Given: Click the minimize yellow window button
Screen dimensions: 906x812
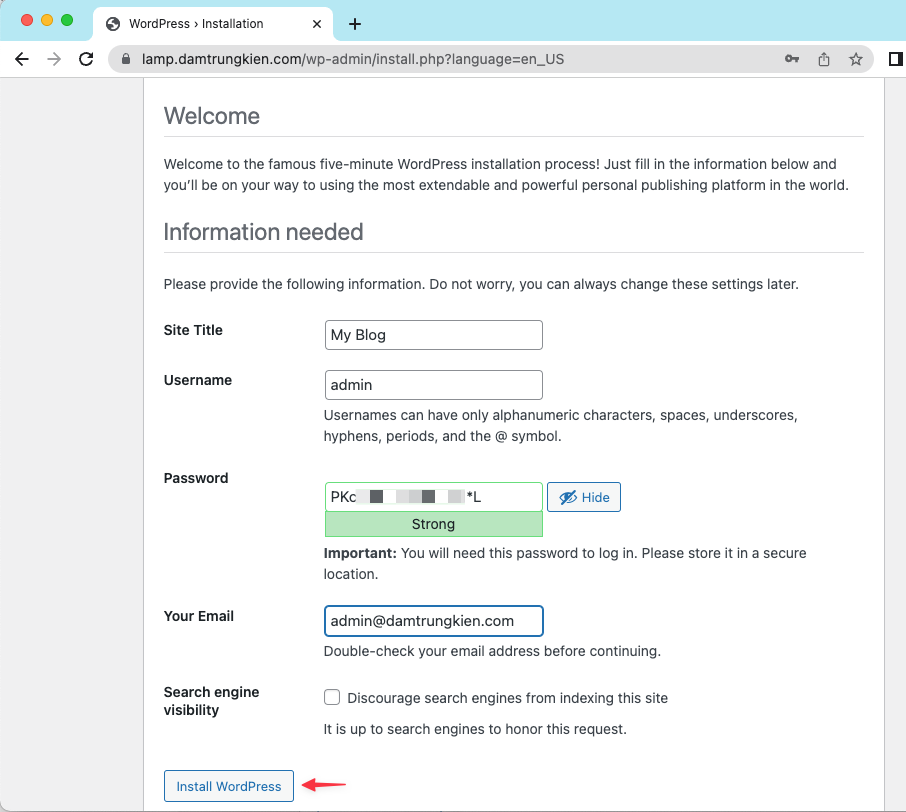Looking at the screenshot, I should 47,20.
